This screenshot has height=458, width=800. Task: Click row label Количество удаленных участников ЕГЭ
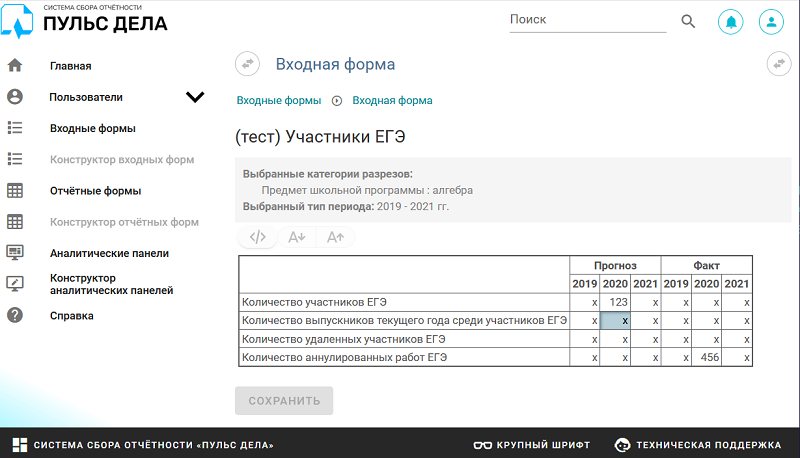pos(343,339)
